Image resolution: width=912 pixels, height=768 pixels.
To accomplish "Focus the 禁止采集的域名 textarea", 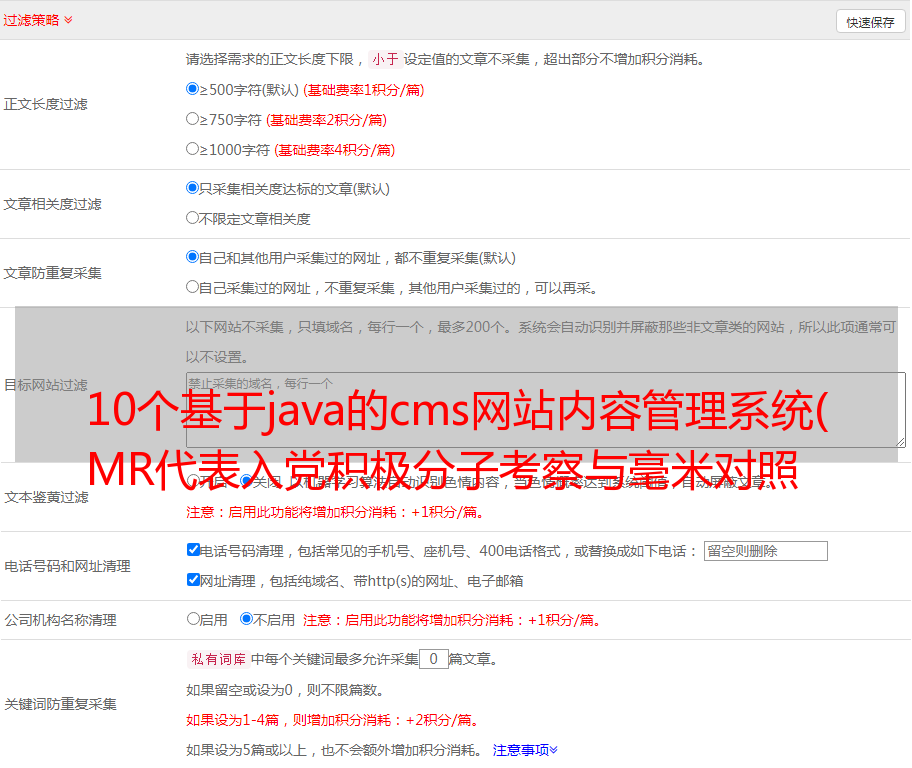I will click(x=546, y=410).
